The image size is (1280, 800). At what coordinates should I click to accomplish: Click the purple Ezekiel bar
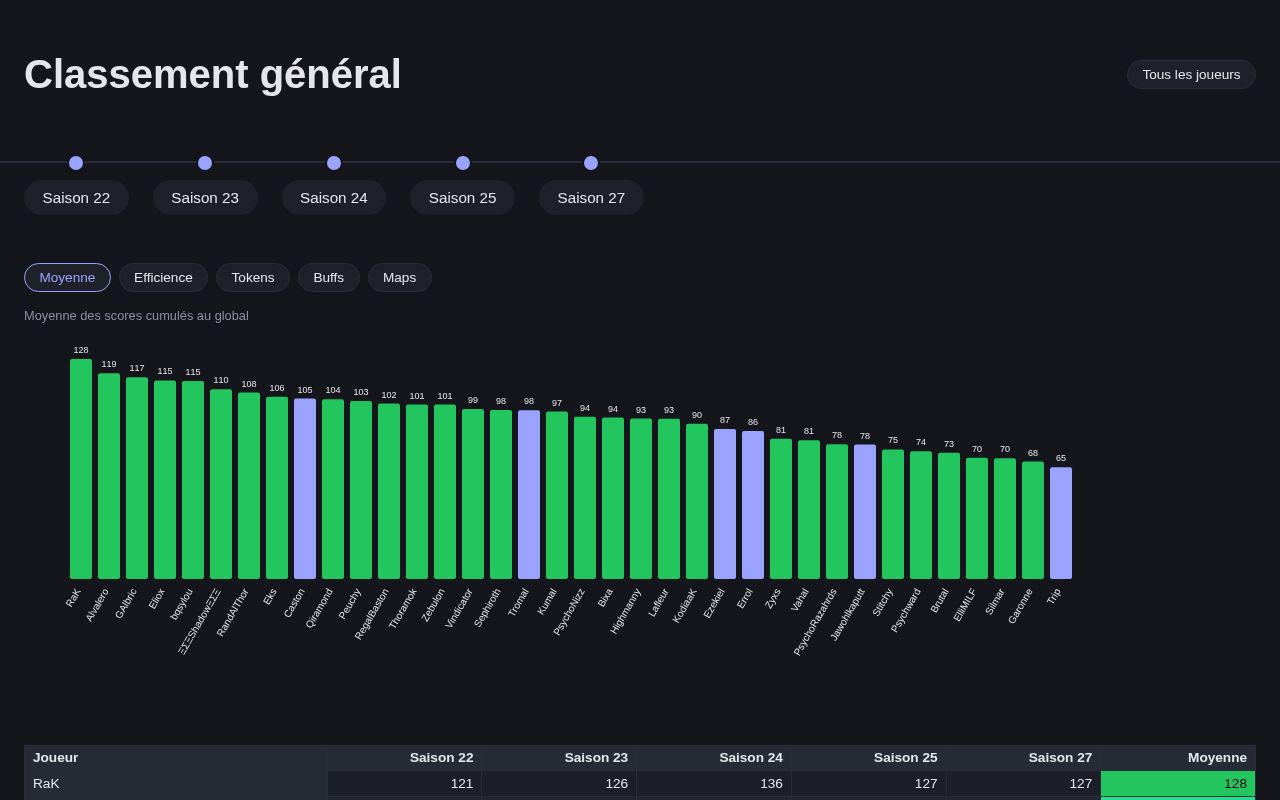click(725, 504)
